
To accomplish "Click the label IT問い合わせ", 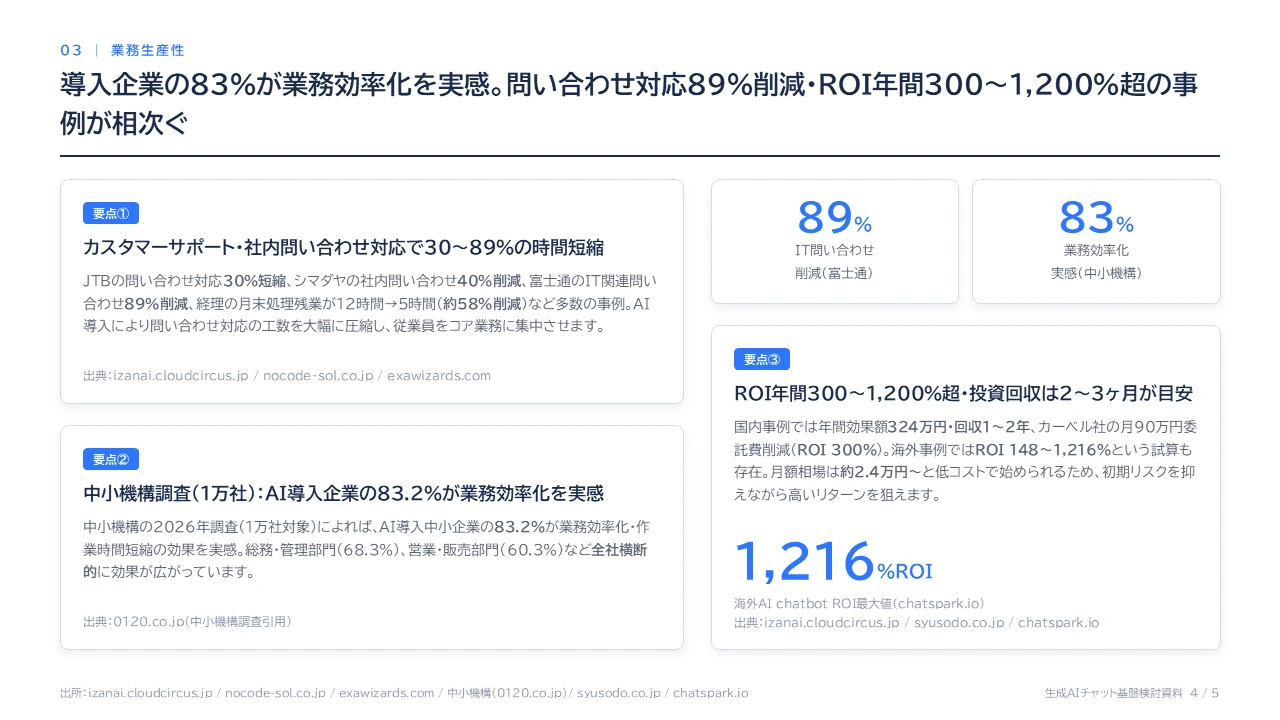I will pos(835,250).
